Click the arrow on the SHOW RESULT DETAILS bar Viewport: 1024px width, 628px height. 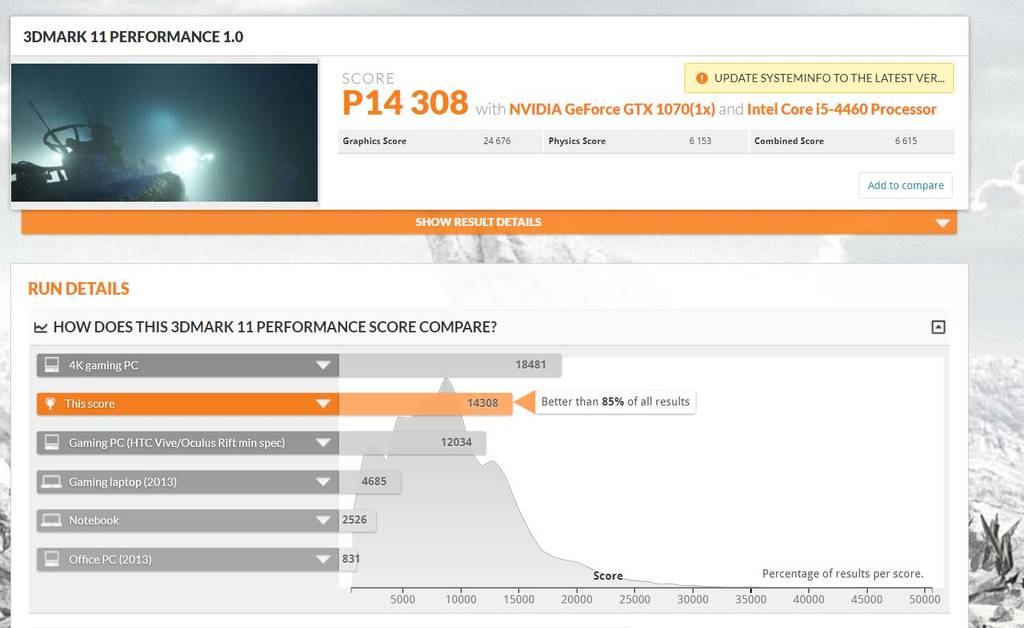tap(942, 223)
